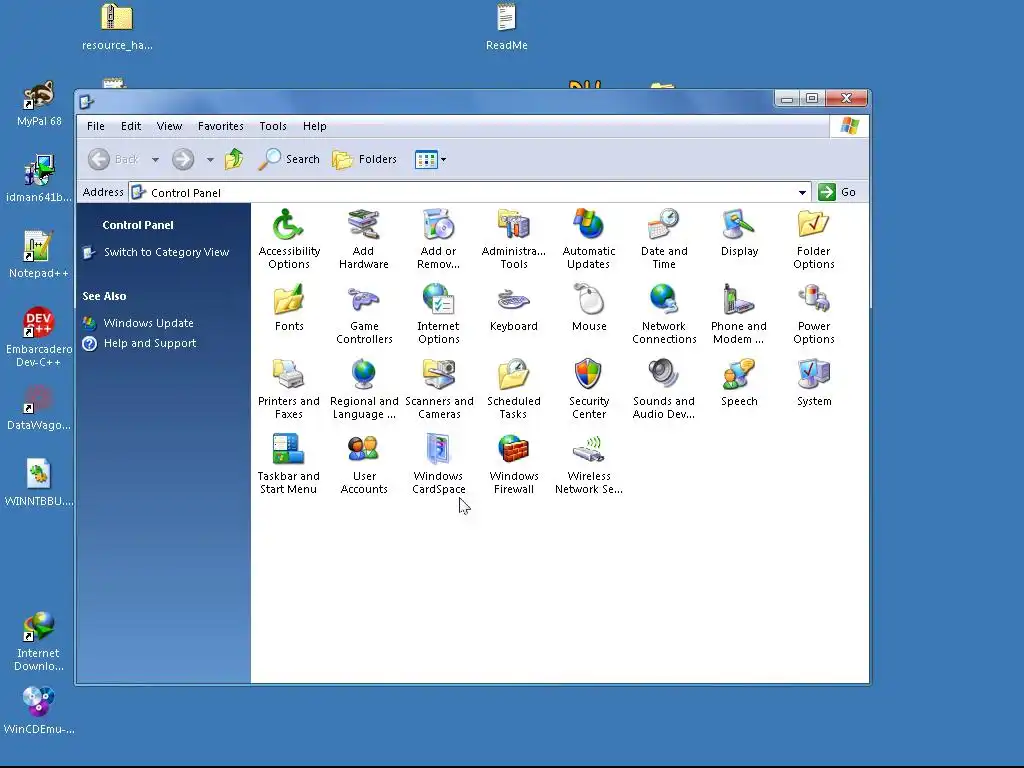Select Taskbar and Start Menu icon

click(288, 464)
